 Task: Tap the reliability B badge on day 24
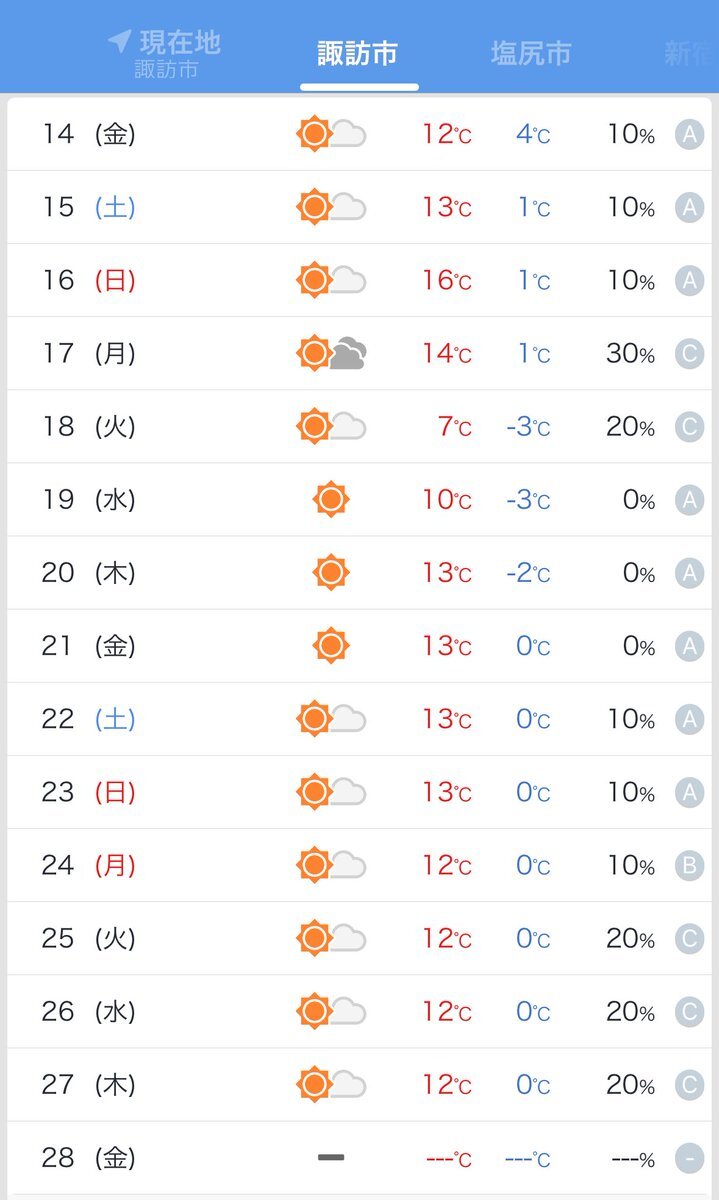(689, 865)
